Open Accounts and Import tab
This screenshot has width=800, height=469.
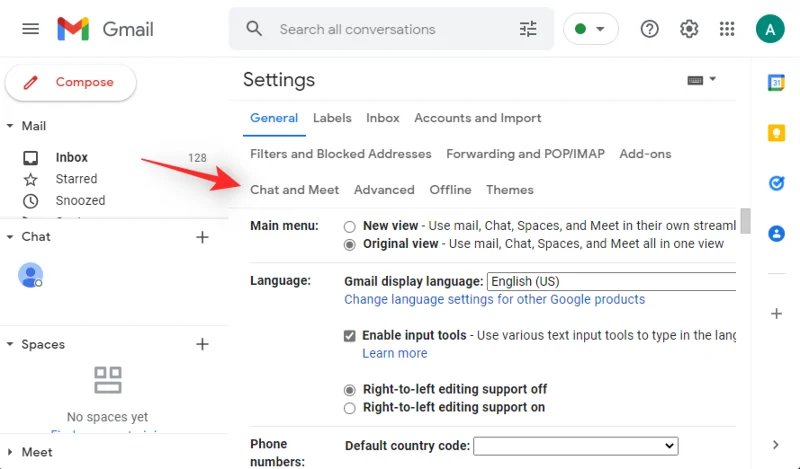(478, 118)
